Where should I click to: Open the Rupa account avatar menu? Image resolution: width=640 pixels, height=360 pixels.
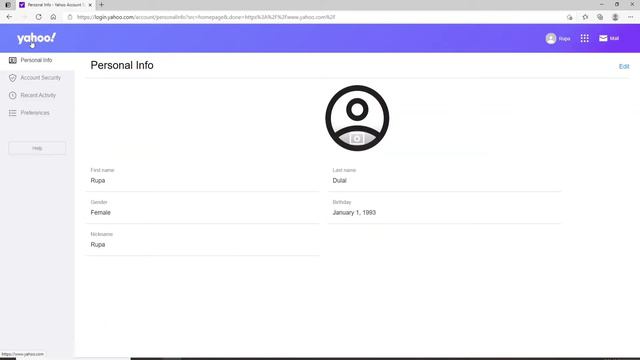[x=551, y=38]
